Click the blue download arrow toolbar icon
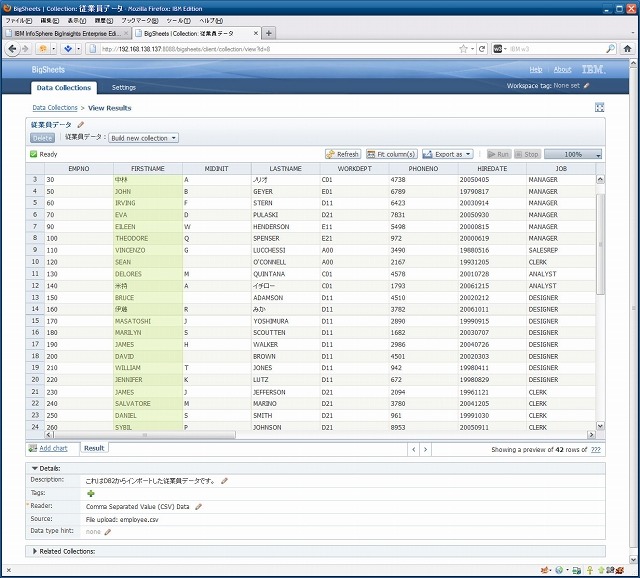 (68, 49)
